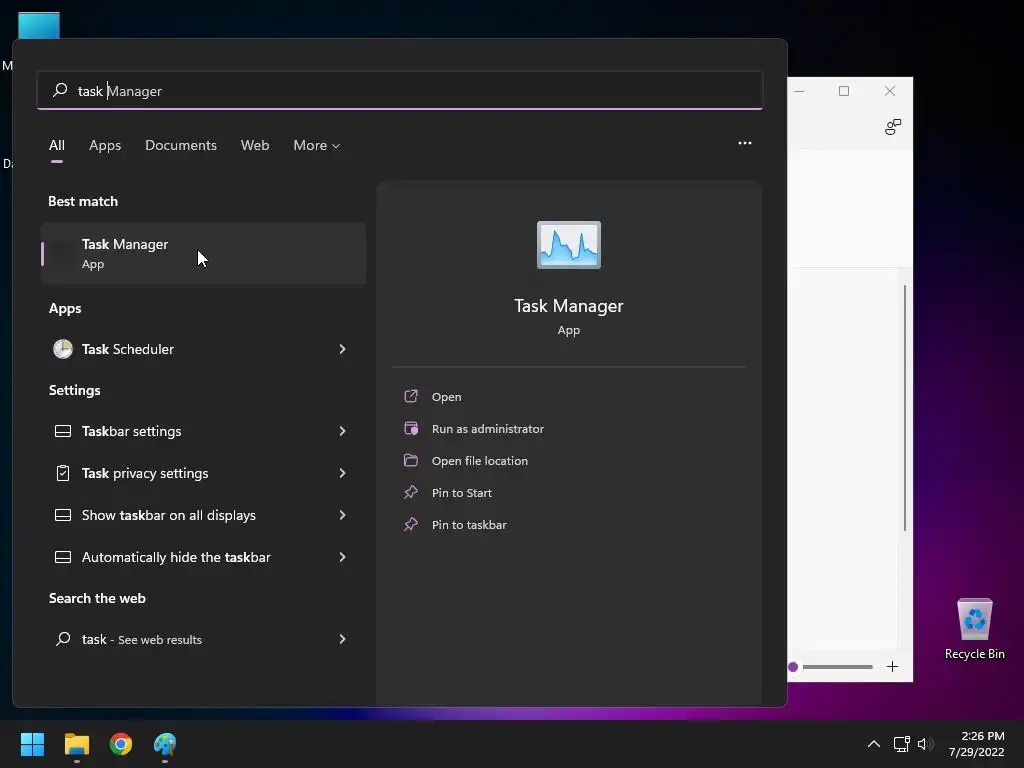Open the clock and date flyout
The height and width of the screenshot is (768, 1024).
(x=976, y=744)
